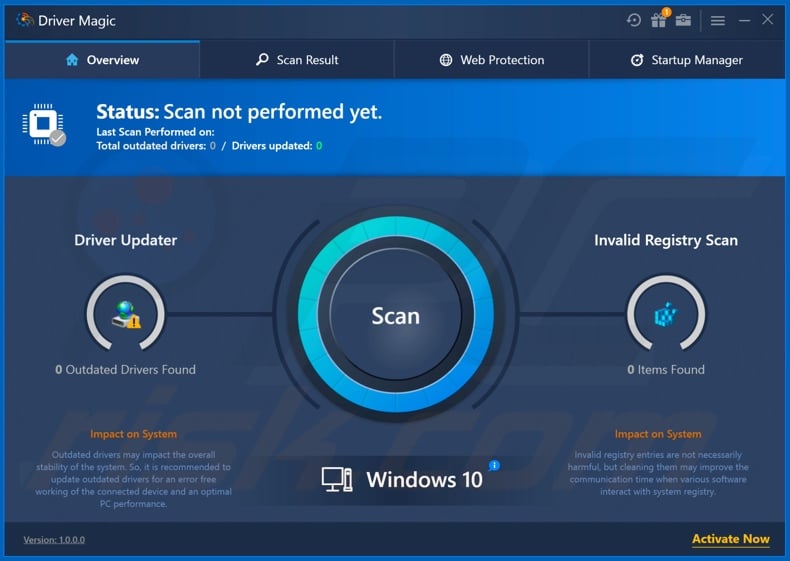Click the Windows 10 info badge

494,465
